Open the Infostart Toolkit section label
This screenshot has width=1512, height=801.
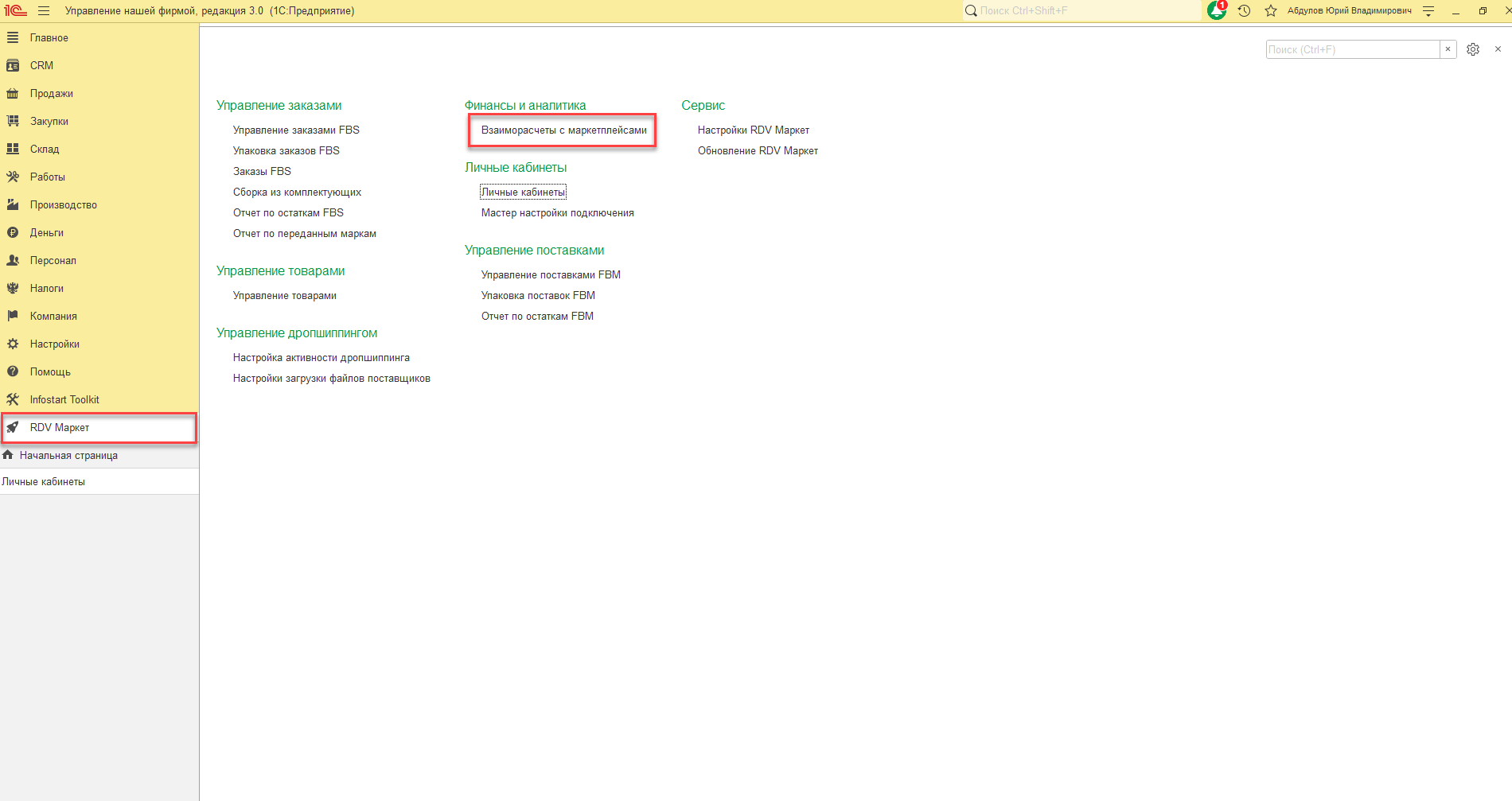coord(64,399)
